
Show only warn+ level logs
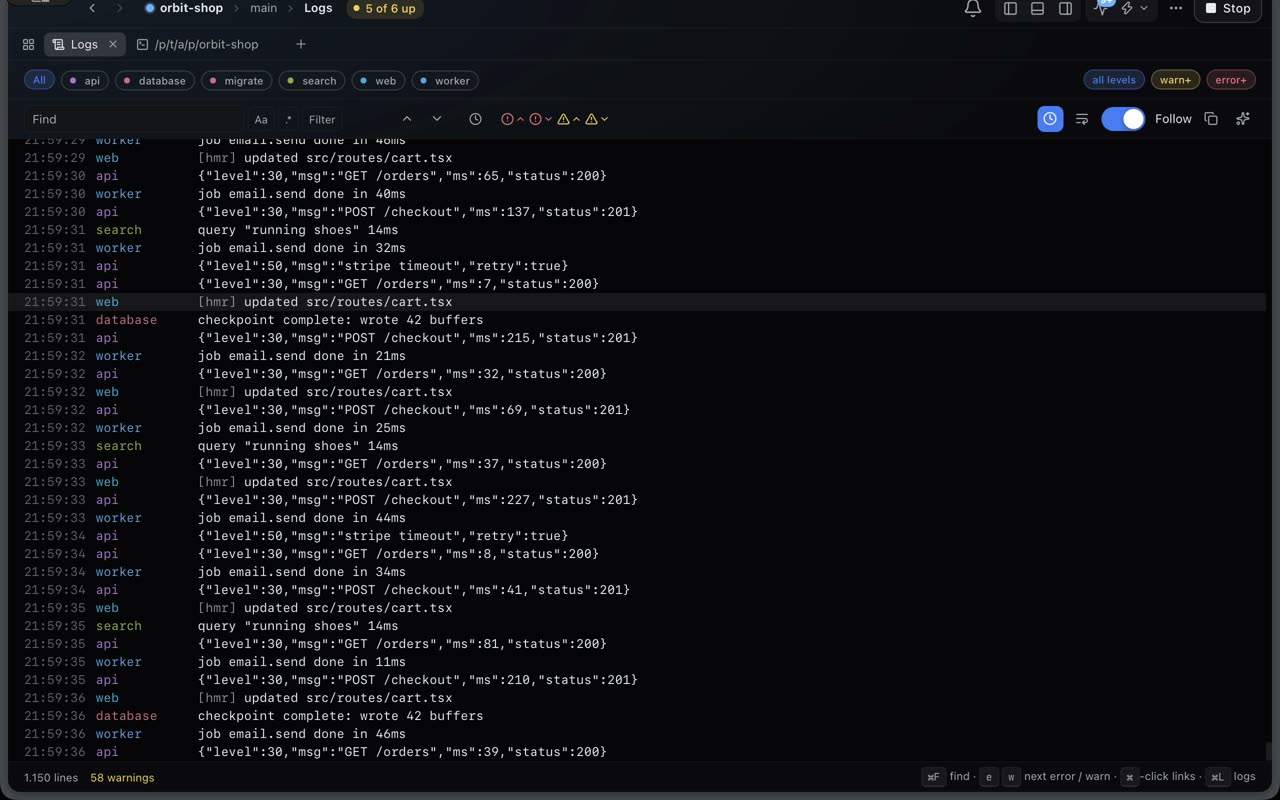[1175, 80]
